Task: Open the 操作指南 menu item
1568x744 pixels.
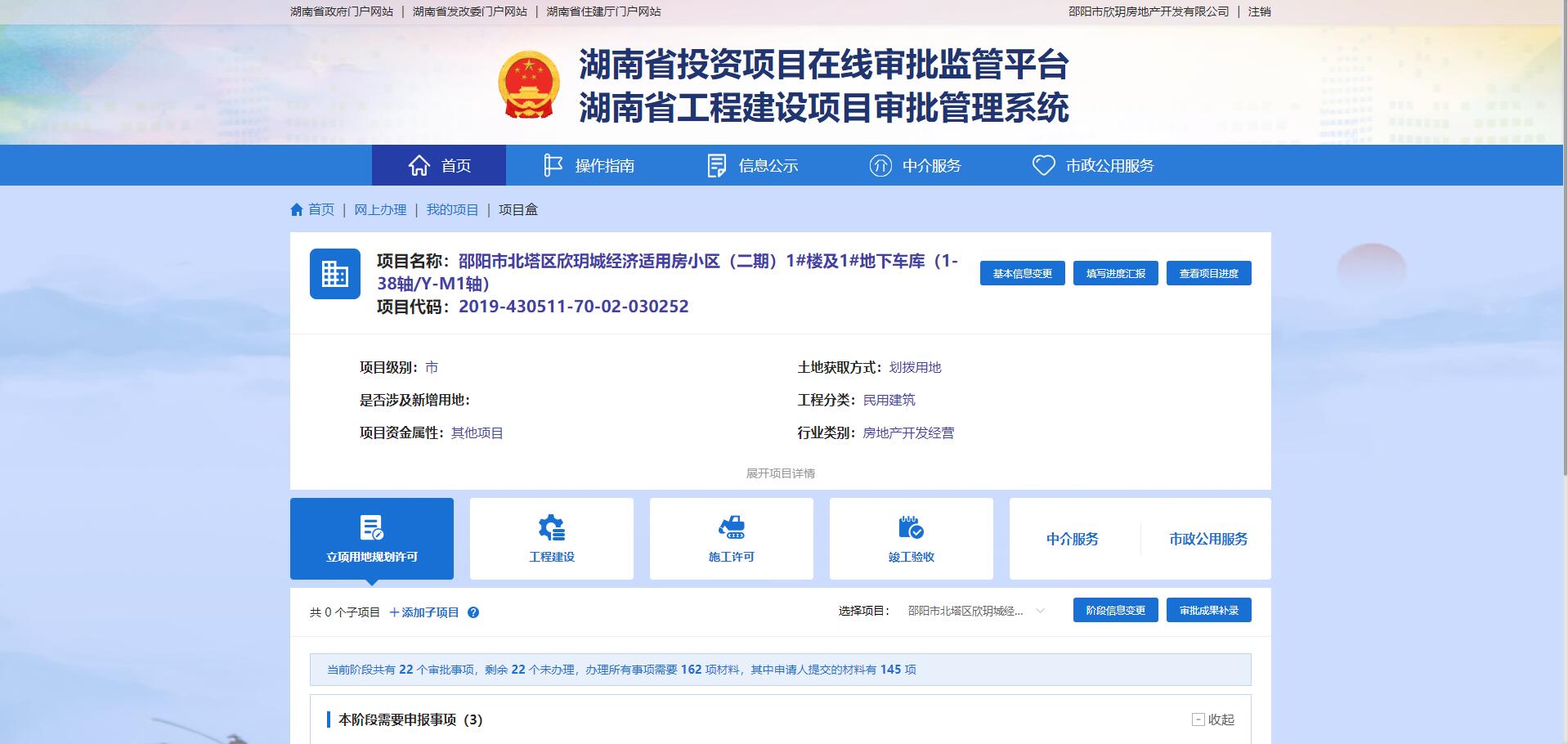Action: point(589,165)
